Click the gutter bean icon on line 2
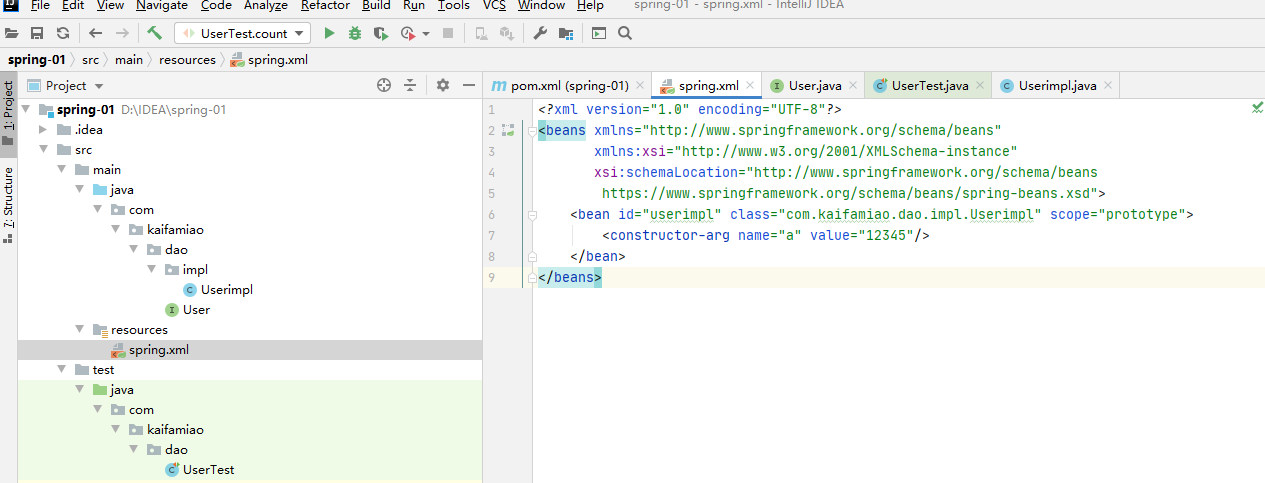1265x483 pixels. (508, 130)
